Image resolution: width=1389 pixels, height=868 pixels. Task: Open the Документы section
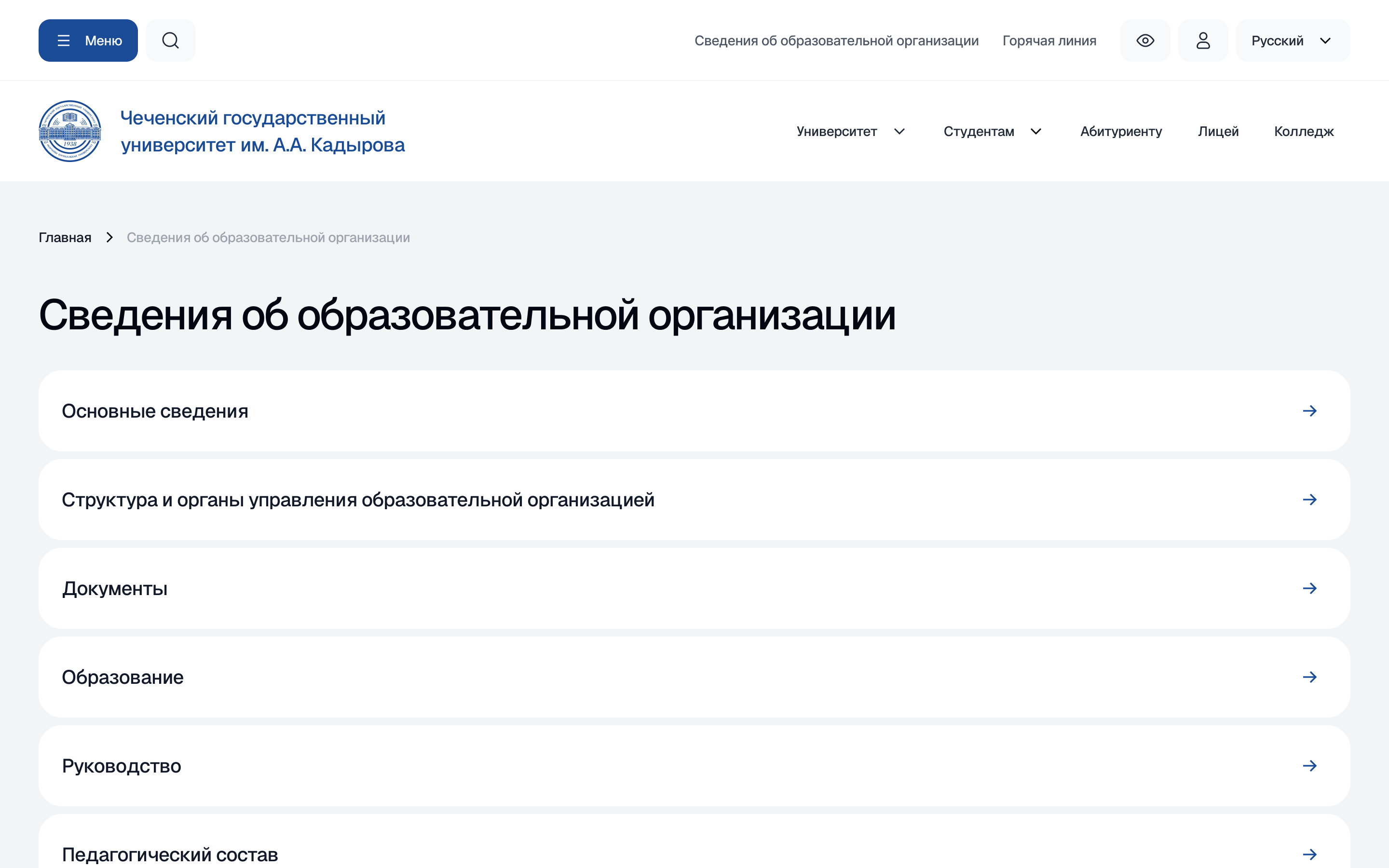[694, 588]
